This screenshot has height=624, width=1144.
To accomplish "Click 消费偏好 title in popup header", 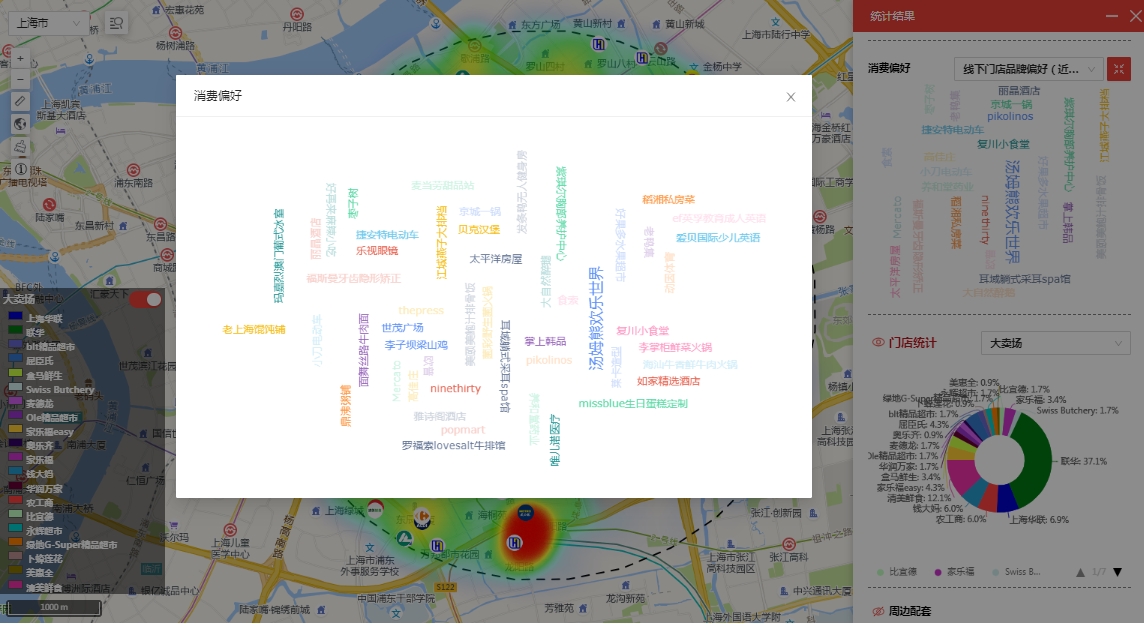I will (x=217, y=96).
